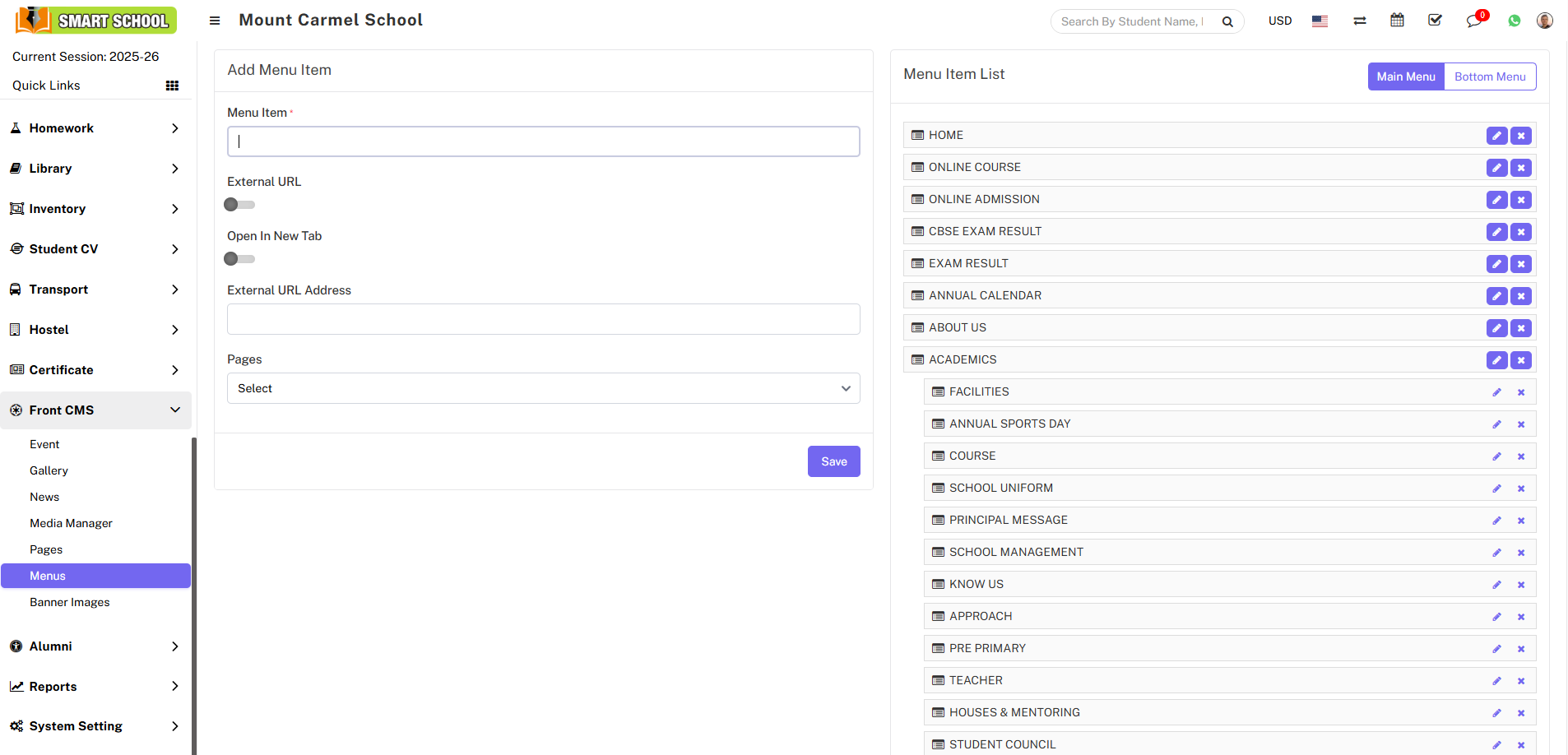
Task: Open Quick Links grid icon in sidebar
Action: [x=173, y=85]
